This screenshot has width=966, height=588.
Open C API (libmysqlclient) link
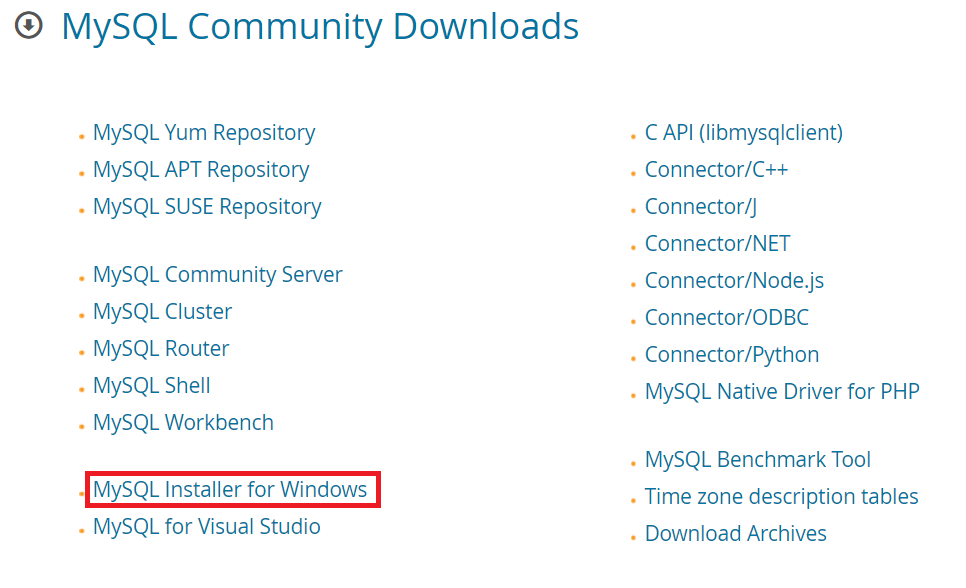744,133
